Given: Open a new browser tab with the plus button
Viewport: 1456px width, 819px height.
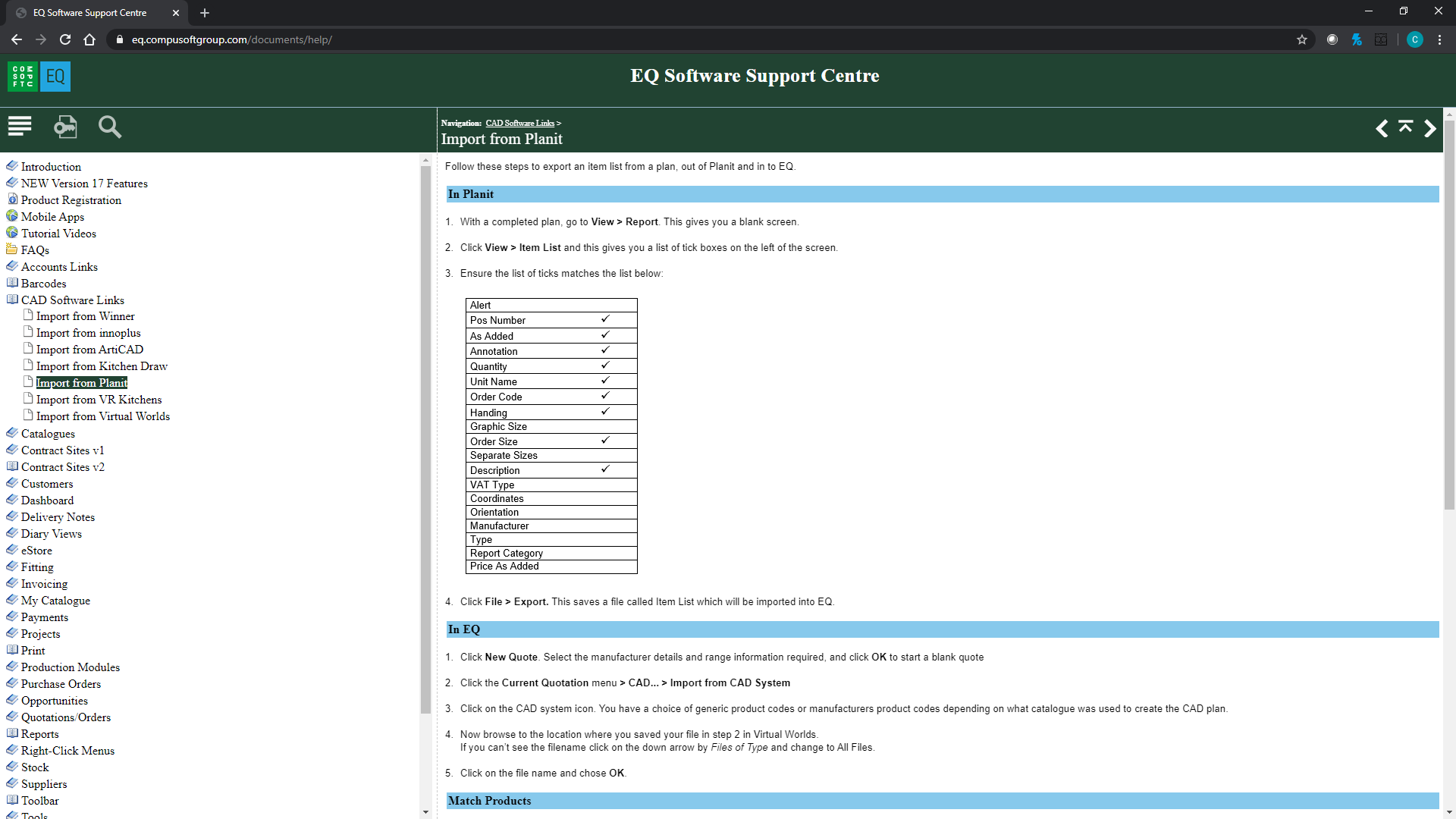Looking at the screenshot, I should pyautogui.click(x=204, y=13).
